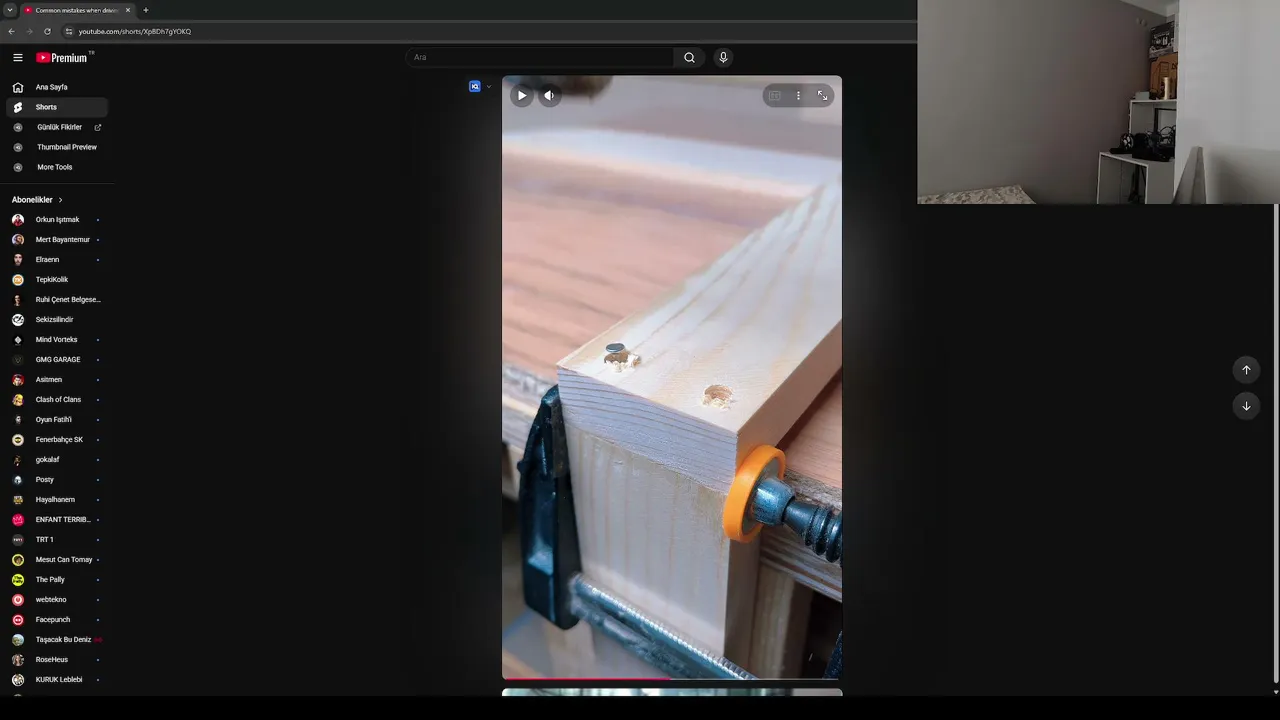The height and width of the screenshot is (720, 1280).
Task: Open the YouTube guide hamburger menu
Action: coord(18,58)
